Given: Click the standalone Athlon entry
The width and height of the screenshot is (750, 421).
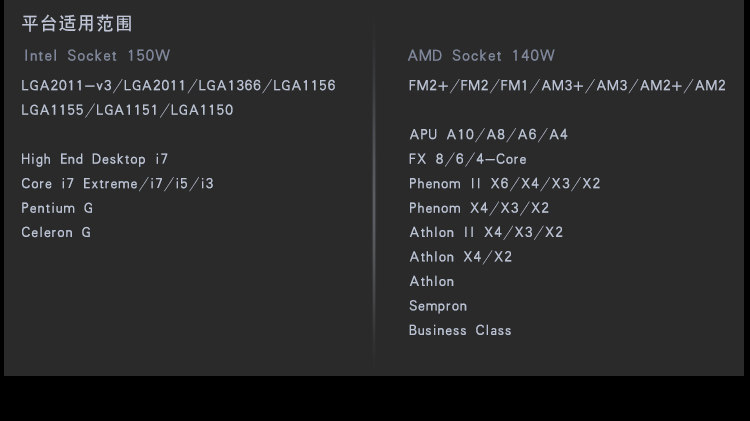Looking at the screenshot, I should (431, 281).
